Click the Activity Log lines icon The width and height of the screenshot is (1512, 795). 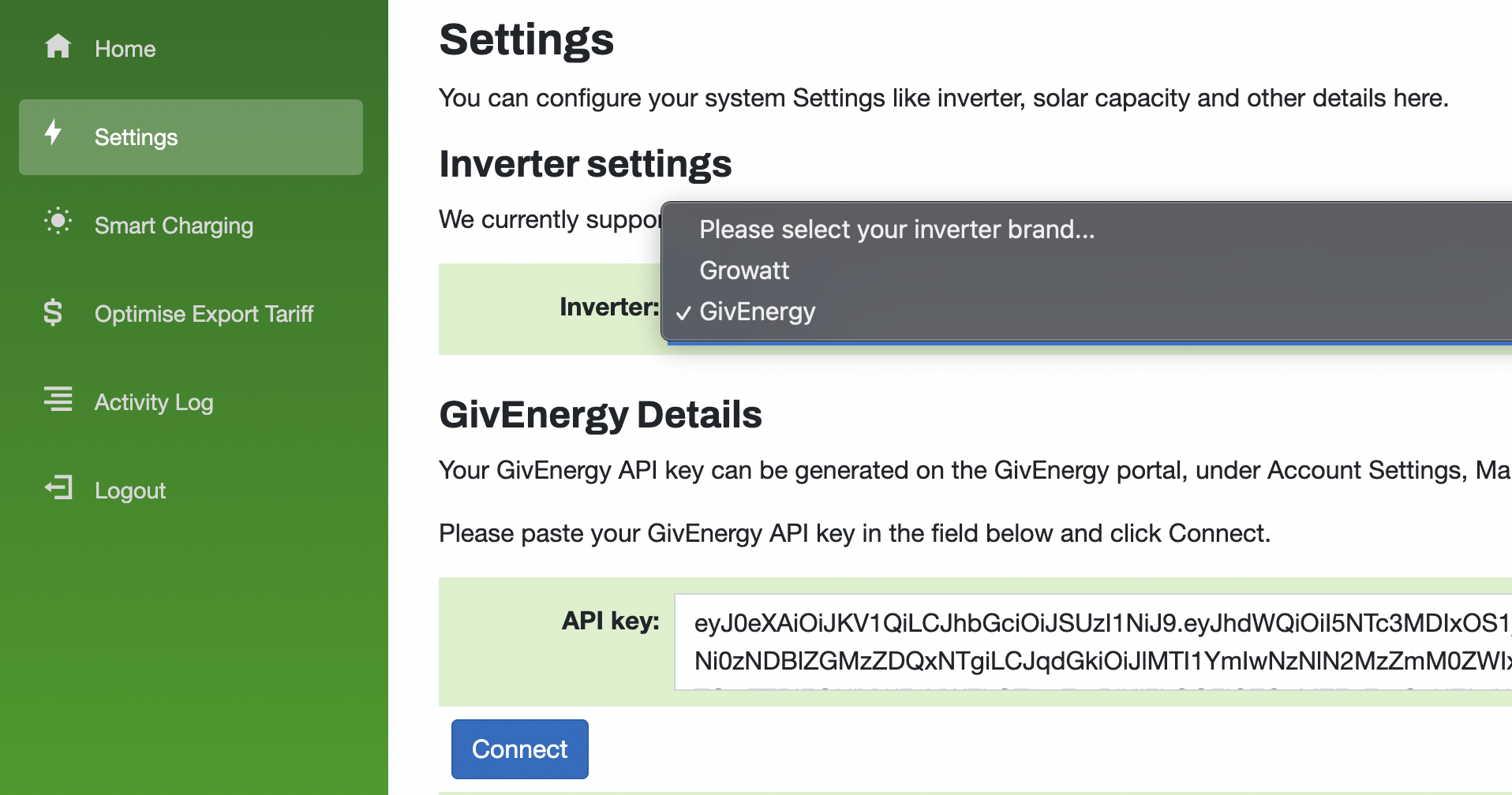[58, 399]
